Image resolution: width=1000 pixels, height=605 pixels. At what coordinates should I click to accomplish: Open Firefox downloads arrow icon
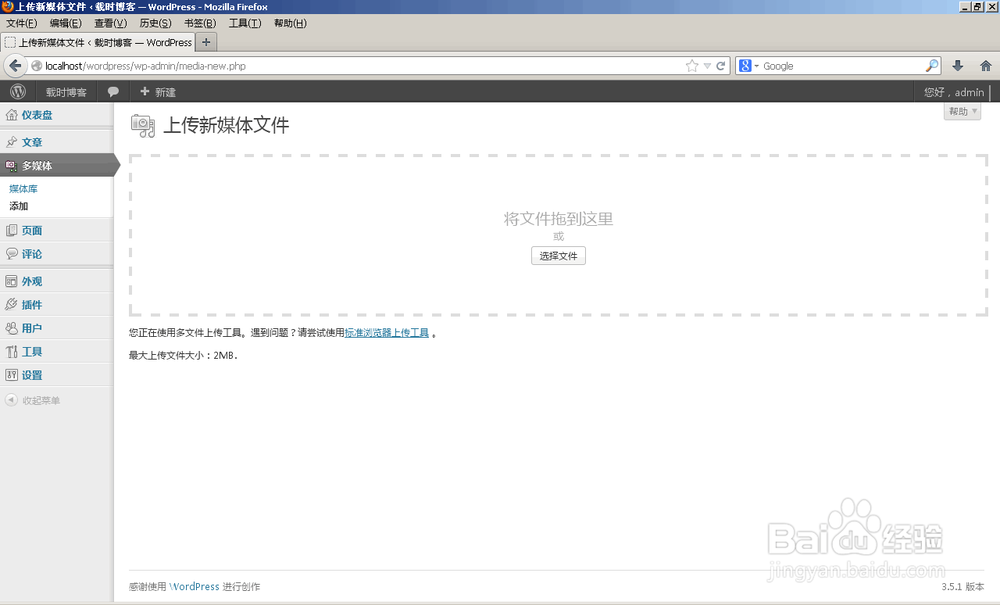click(957, 66)
